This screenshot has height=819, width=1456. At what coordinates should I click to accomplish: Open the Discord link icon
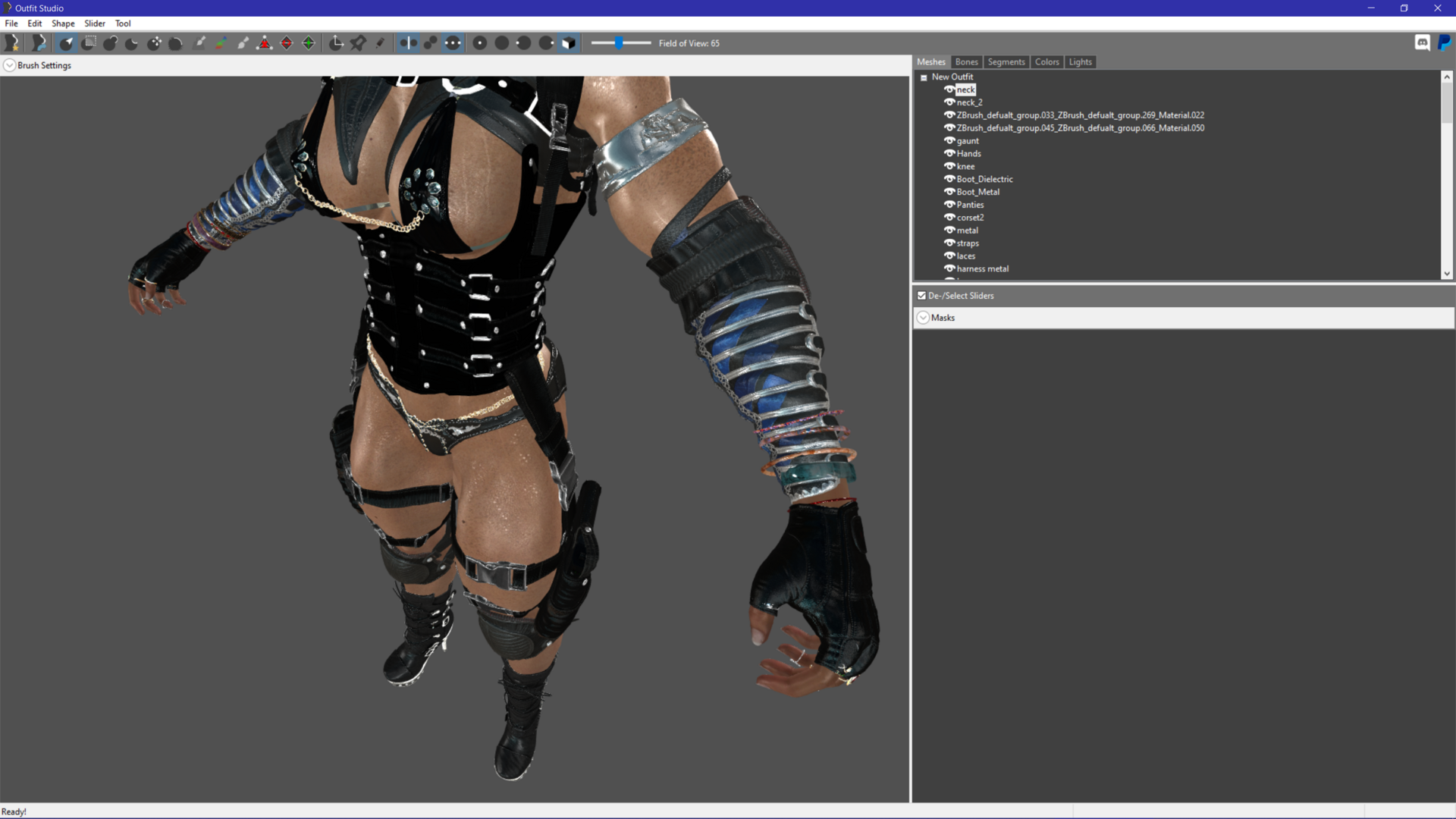click(1423, 43)
